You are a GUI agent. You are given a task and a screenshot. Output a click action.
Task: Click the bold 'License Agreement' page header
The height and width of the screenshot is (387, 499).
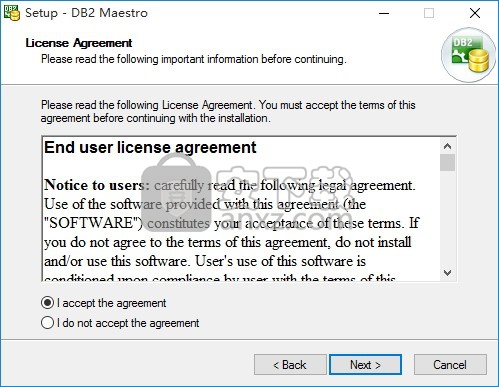79,43
